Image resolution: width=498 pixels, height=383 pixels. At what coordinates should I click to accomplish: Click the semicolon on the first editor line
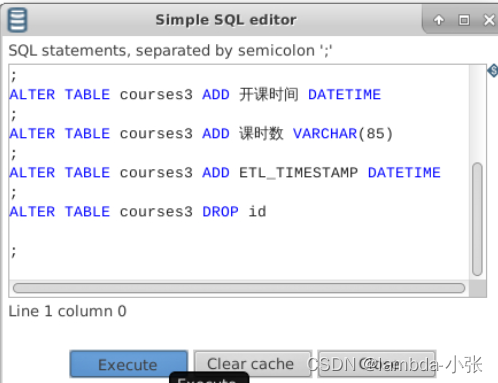pos(14,76)
